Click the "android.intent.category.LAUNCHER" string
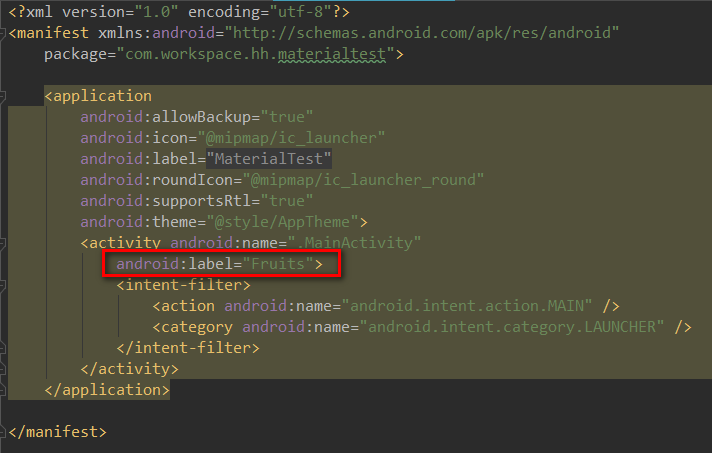The height and width of the screenshot is (453, 712). coord(512,327)
